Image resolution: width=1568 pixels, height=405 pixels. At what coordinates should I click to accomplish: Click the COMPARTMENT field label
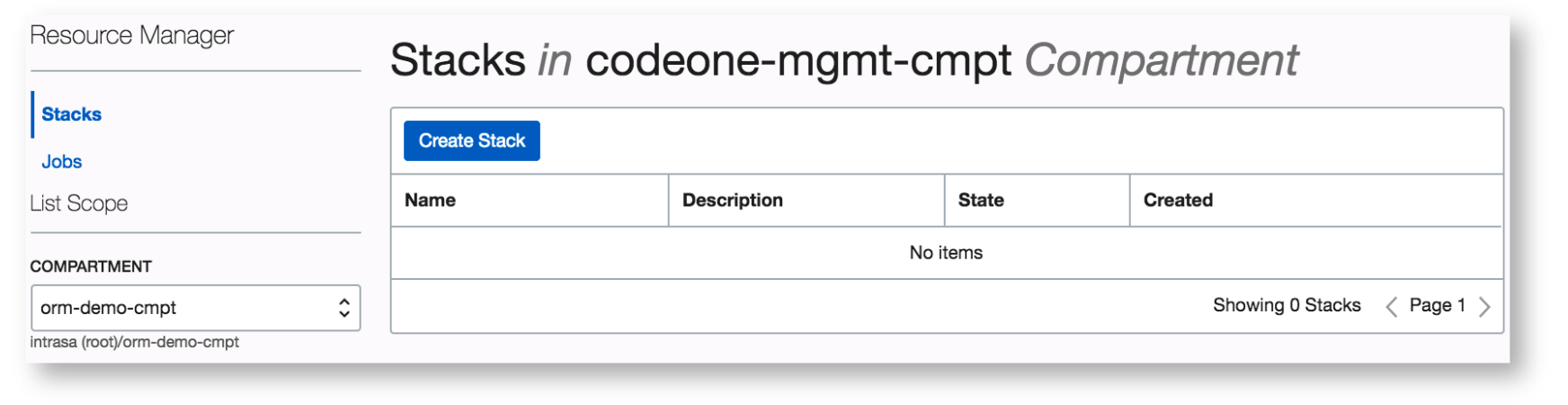[x=91, y=266]
